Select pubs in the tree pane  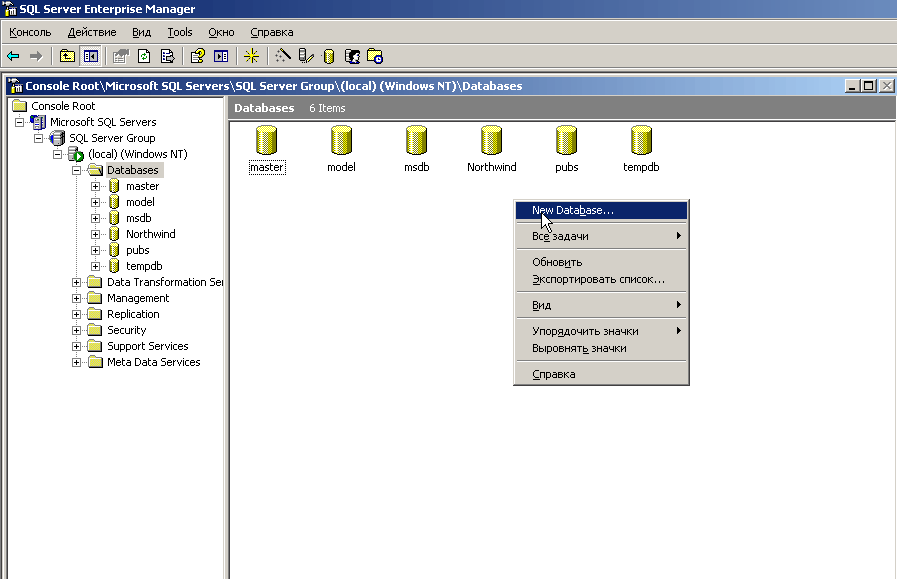tap(137, 250)
